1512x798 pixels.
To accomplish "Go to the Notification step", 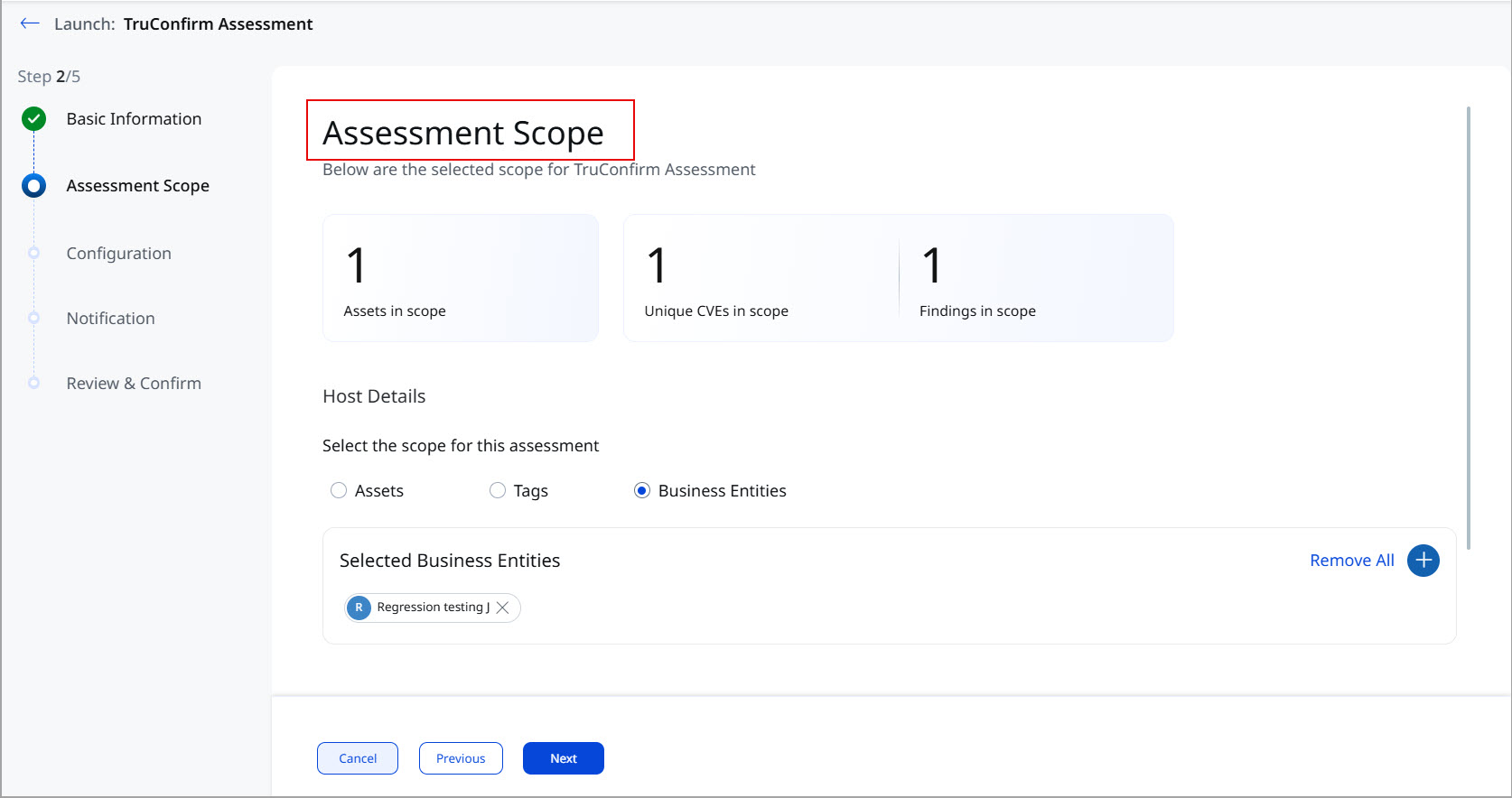I will [x=110, y=319].
